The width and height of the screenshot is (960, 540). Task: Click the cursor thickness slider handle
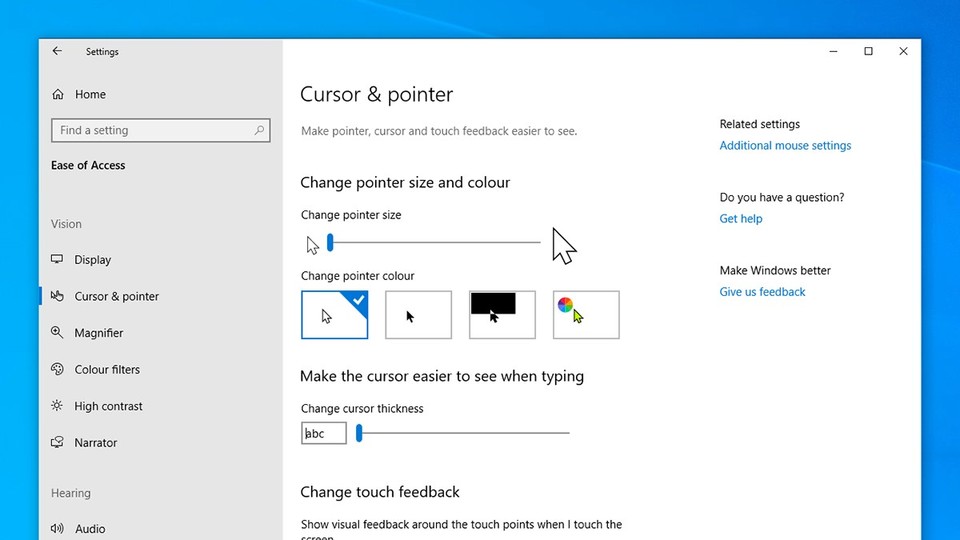click(359, 433)
